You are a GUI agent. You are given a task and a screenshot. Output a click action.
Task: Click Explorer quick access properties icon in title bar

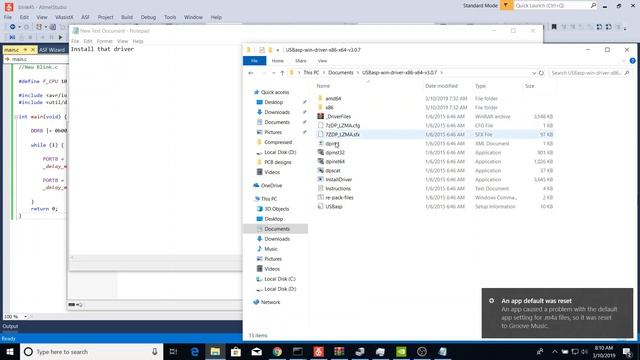coord(262,50)
